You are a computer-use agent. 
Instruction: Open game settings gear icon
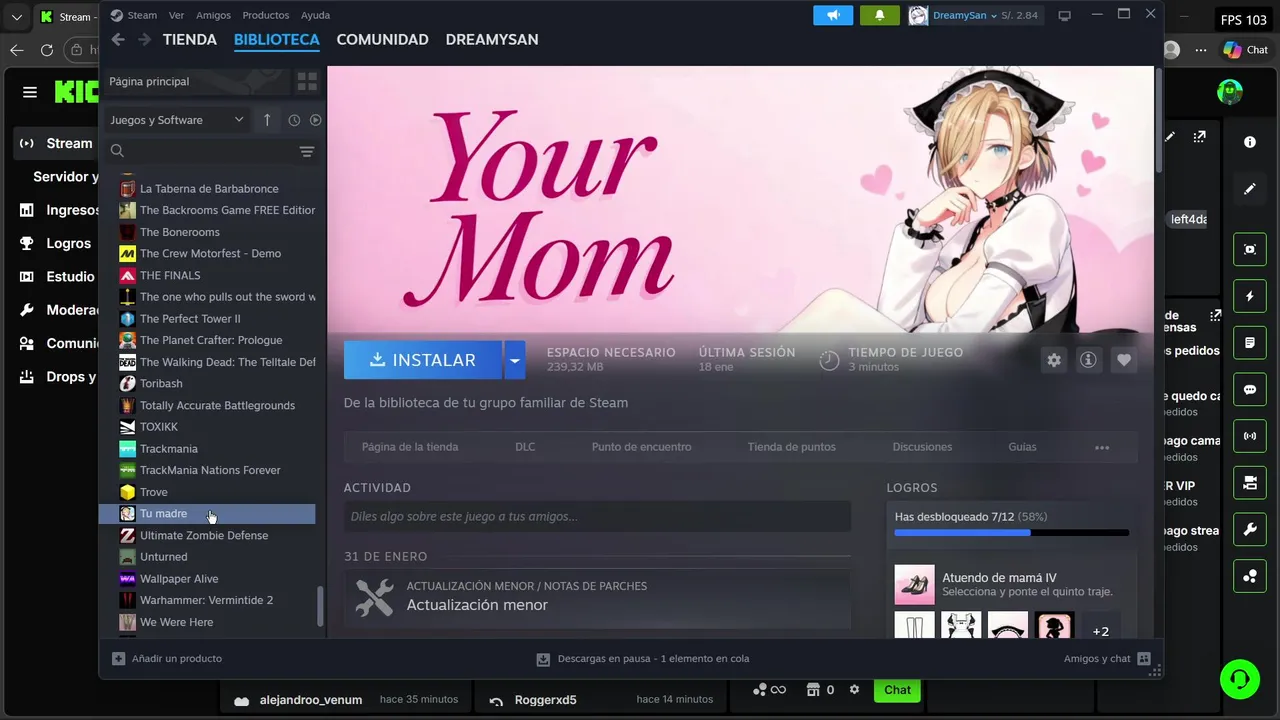point(1054,360)
